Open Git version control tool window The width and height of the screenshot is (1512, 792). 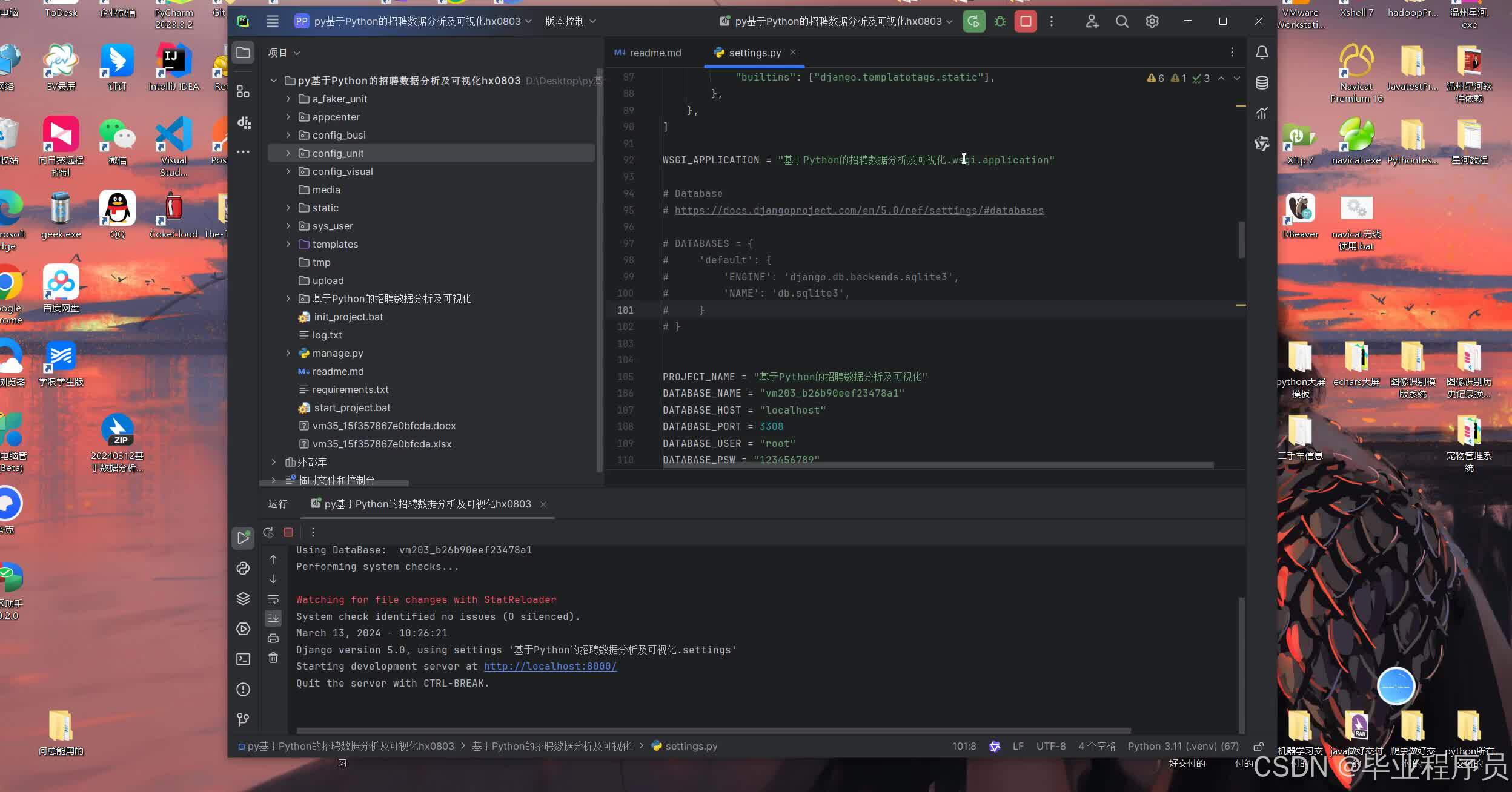(243, 719)
